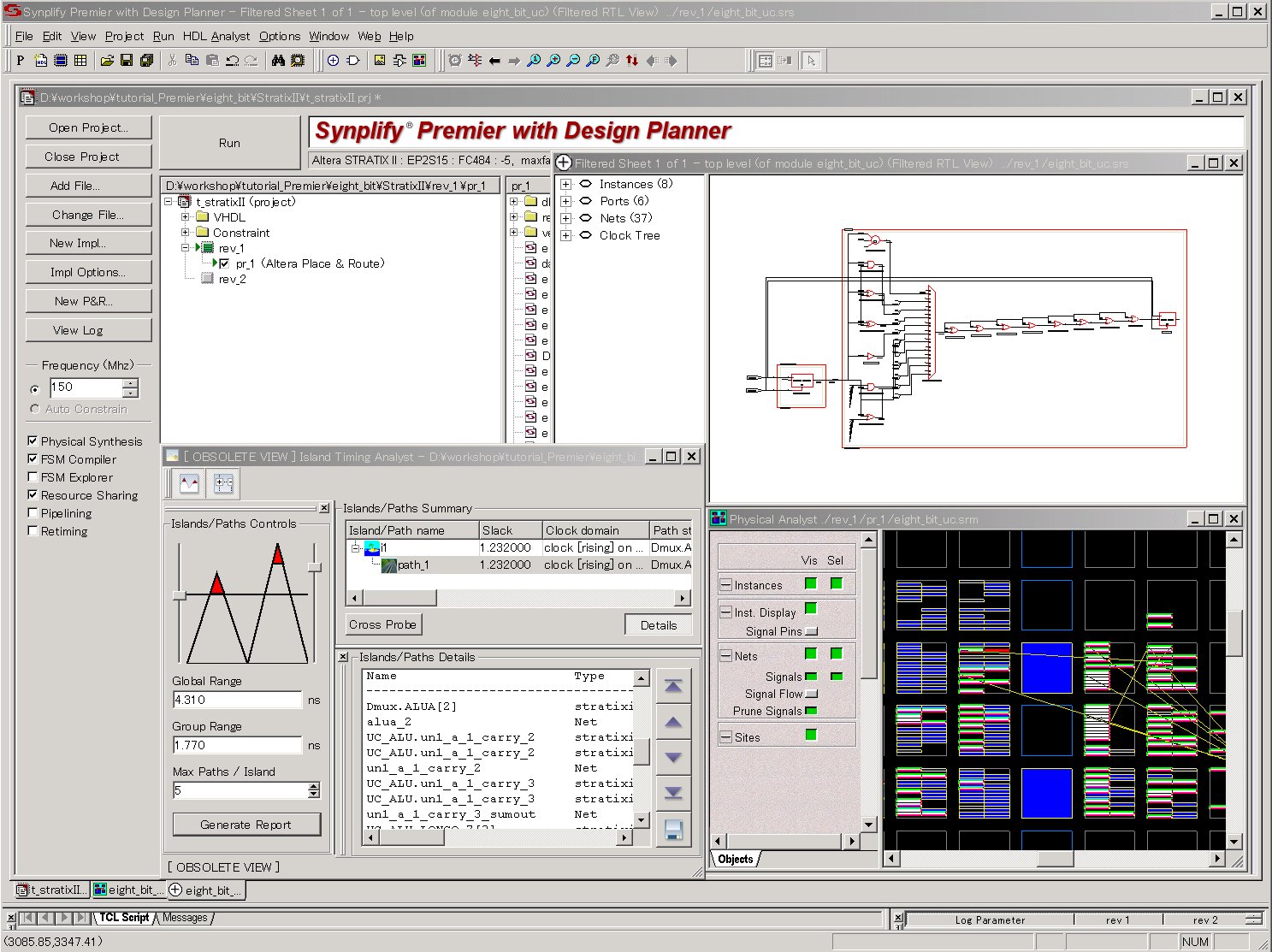Click the zoom out magnifier icon
1272x952 pixels.
pos(573,61)
